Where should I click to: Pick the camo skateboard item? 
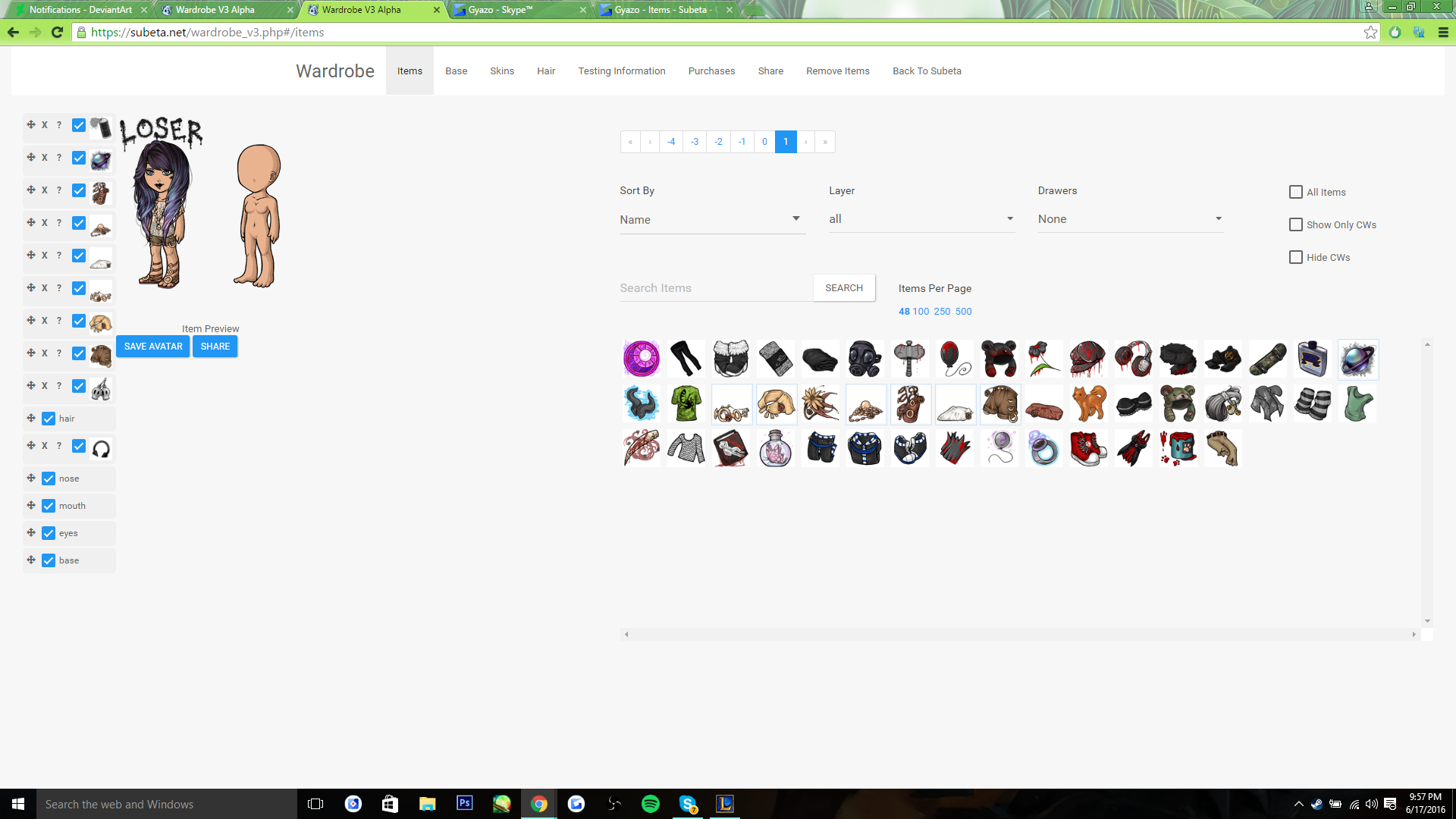coord(1267,359)
